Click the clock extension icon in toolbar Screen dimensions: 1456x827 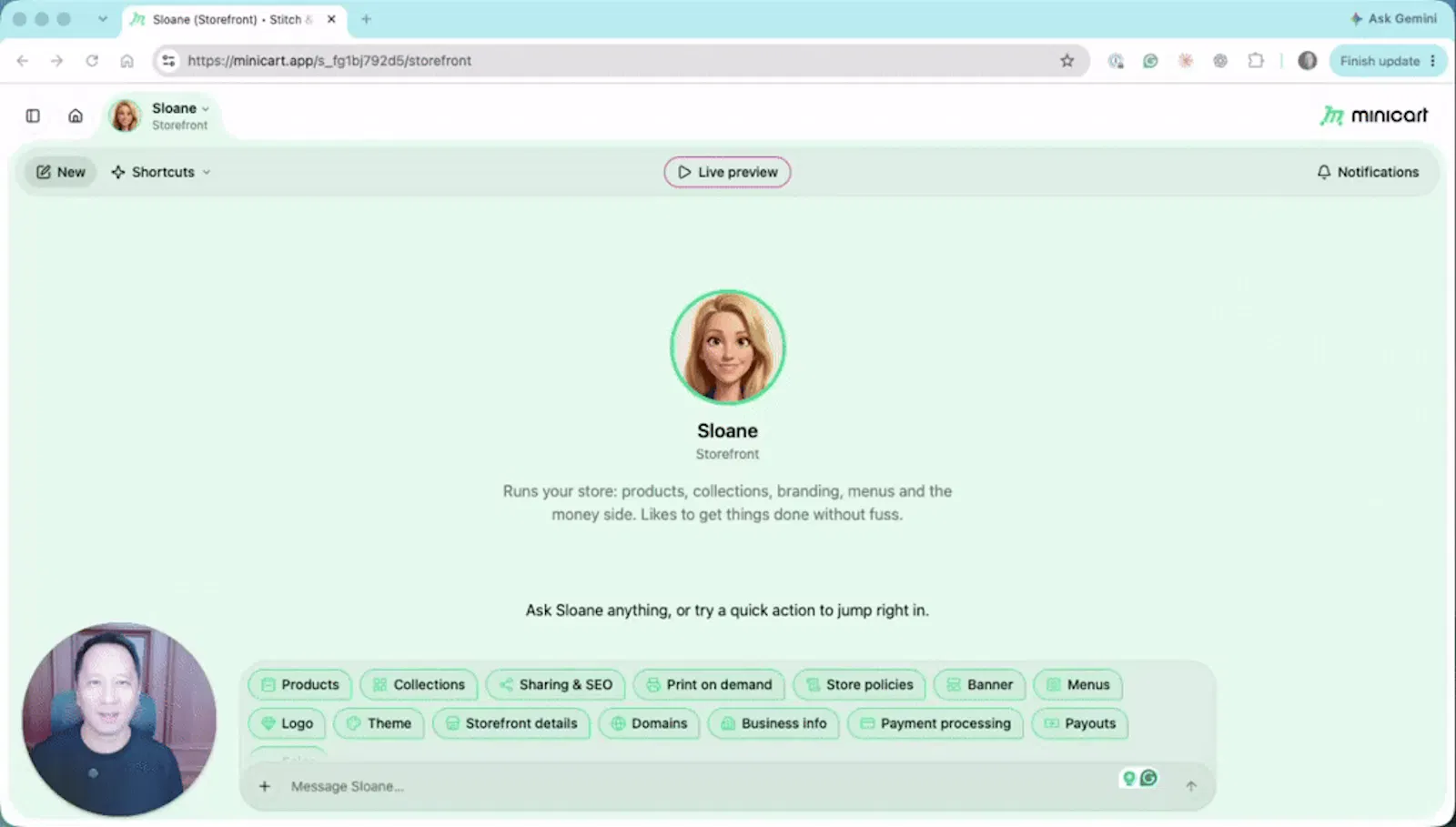(1116, 61)
